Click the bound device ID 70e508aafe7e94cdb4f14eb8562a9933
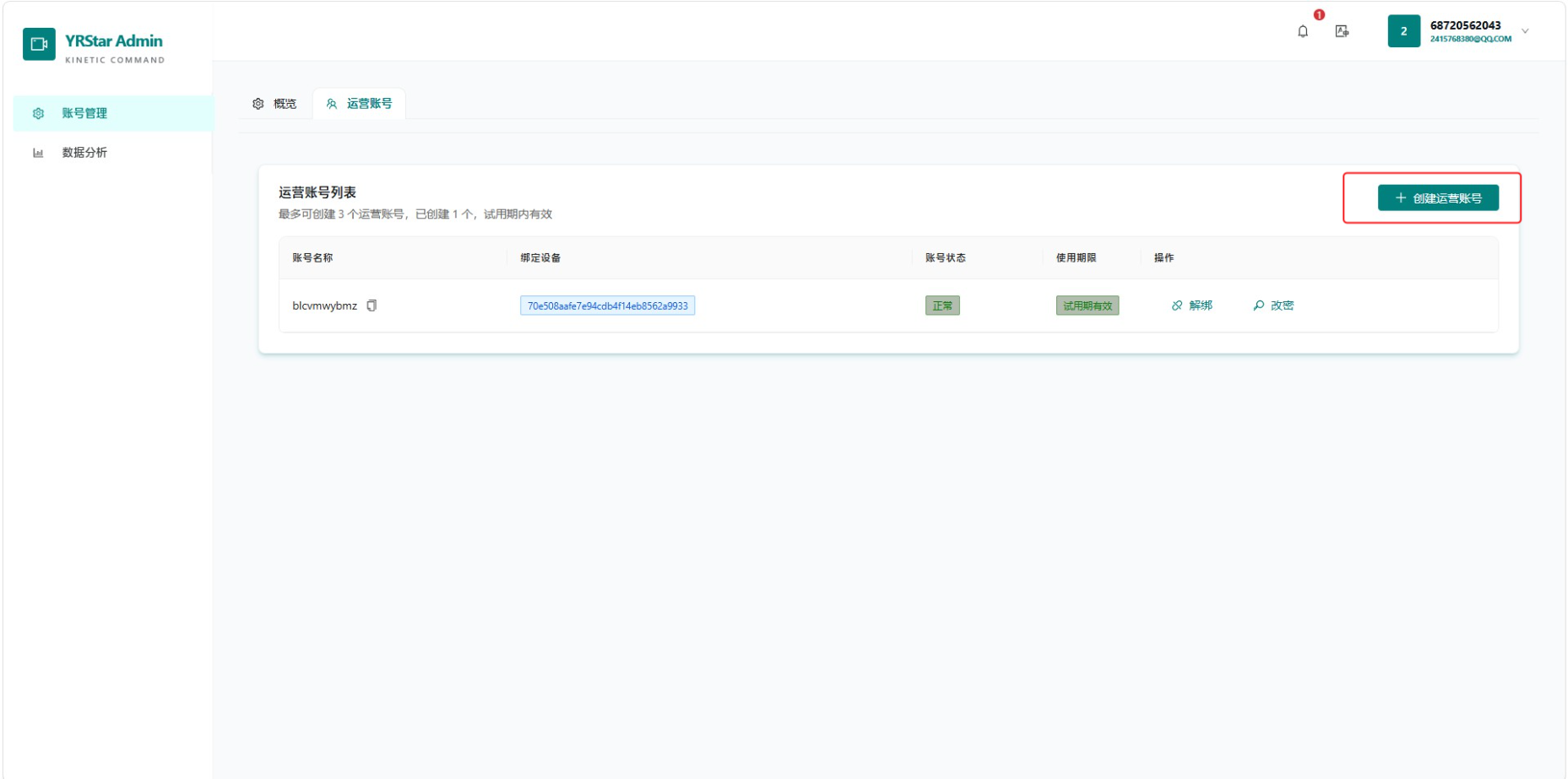 click(x=607, y=306)
